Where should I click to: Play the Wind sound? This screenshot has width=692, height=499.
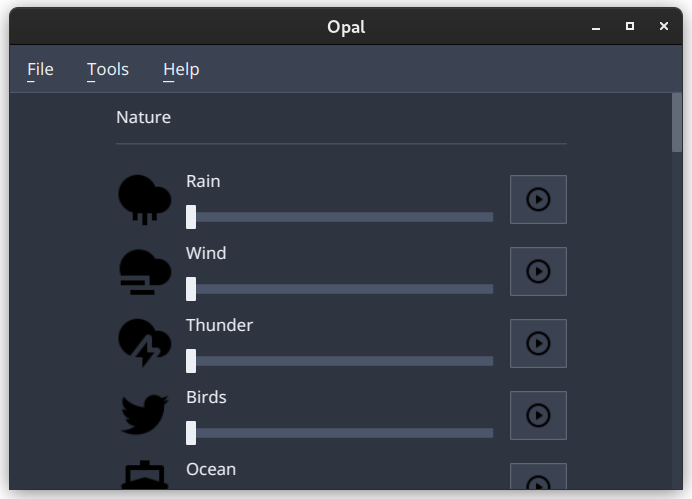(538, 271)
